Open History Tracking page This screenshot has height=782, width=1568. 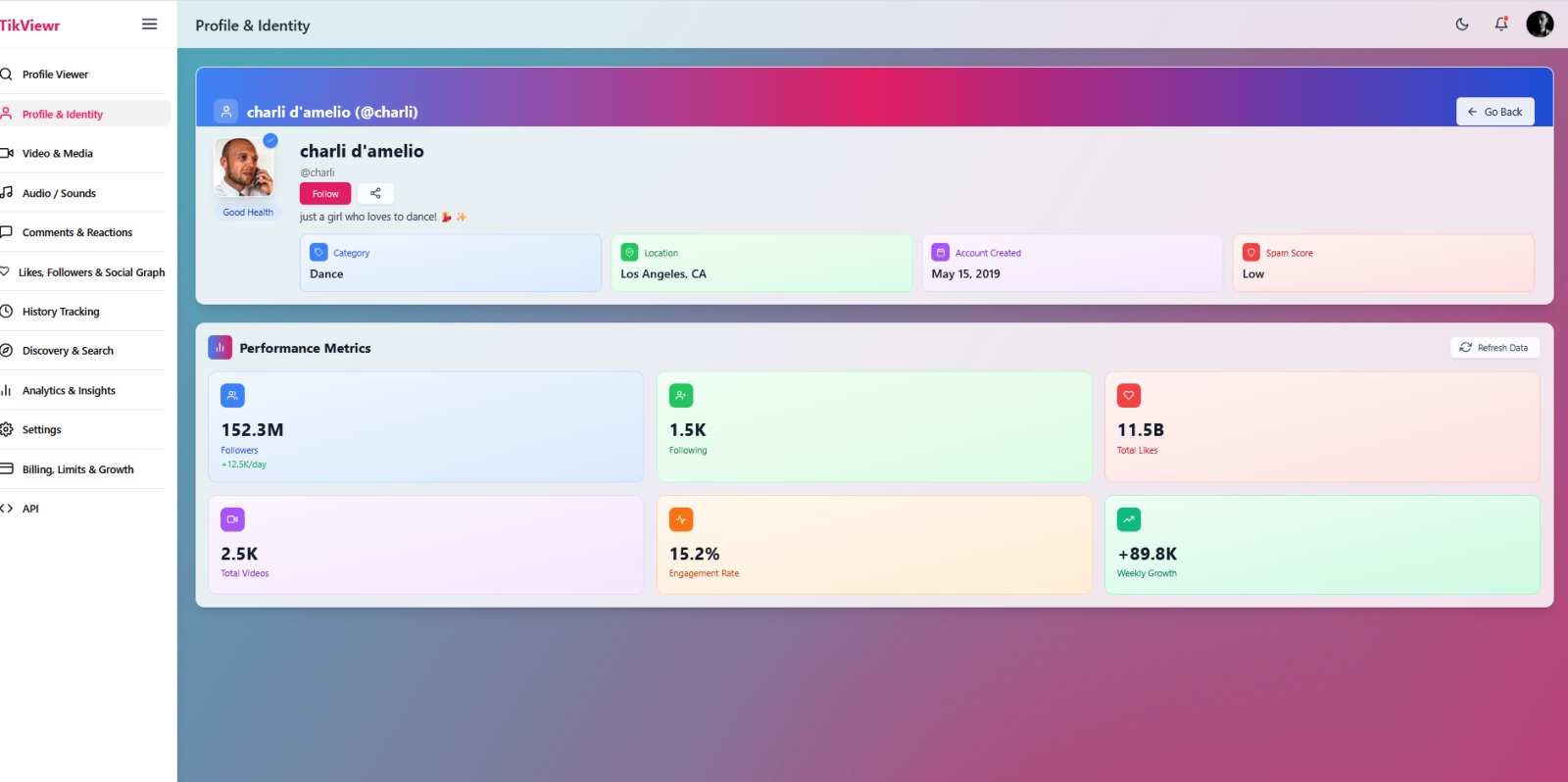pos(82,312)
